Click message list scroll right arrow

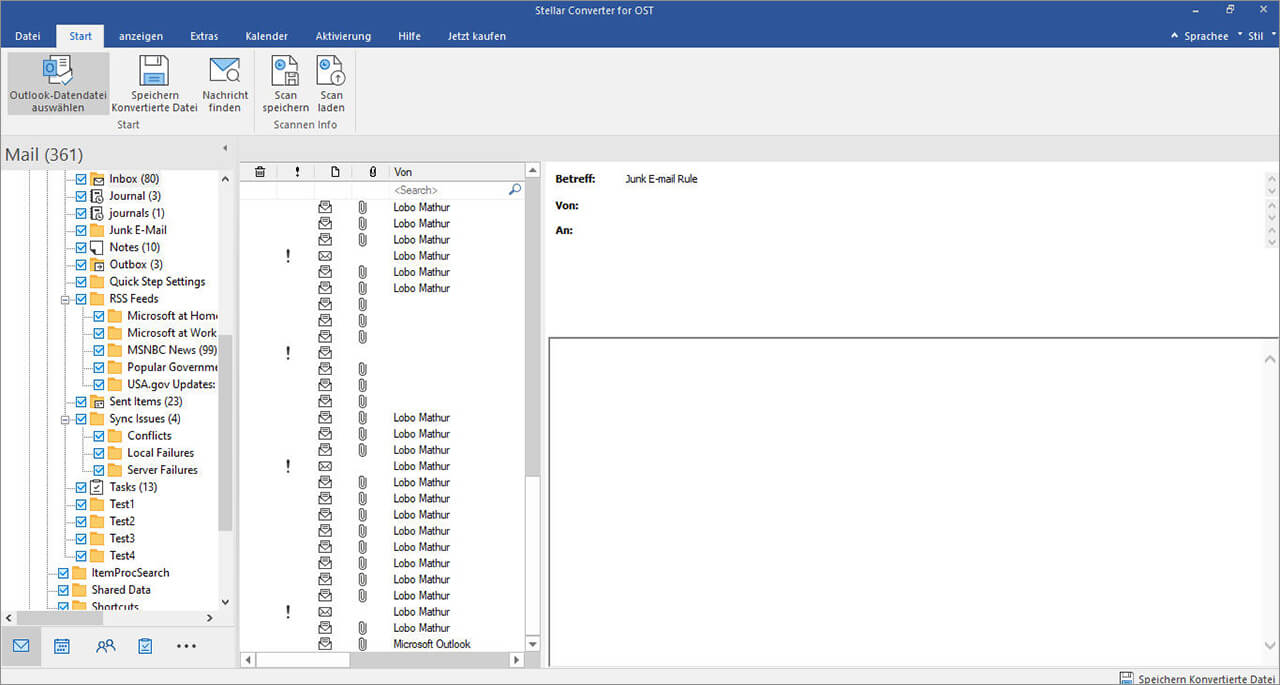tap(517, 660)
